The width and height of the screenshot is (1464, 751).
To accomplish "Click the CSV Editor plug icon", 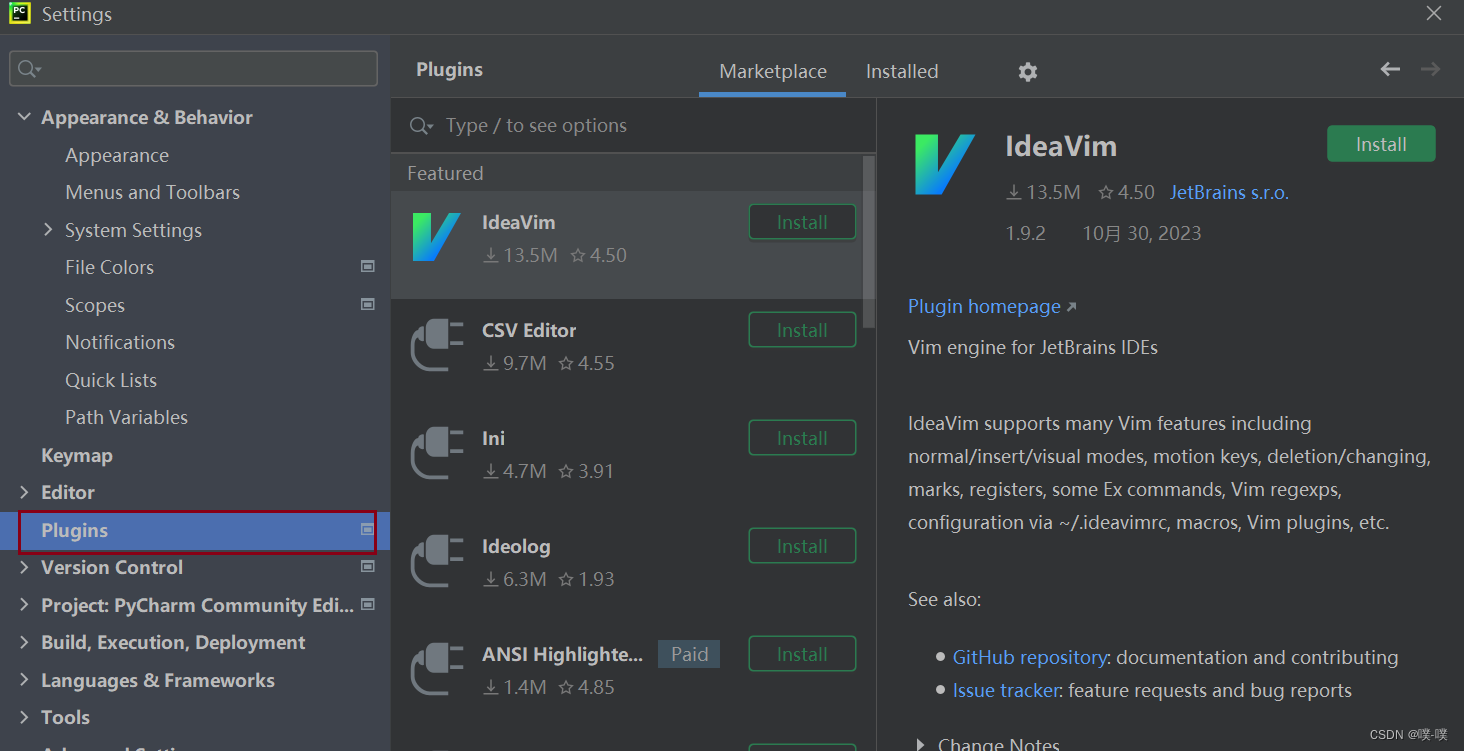I will [x=436, y=345].
